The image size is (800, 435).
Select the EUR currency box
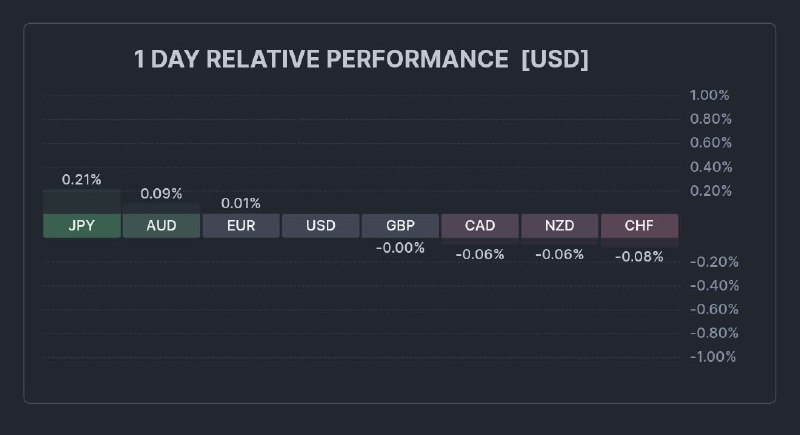(x=241, y=226)
